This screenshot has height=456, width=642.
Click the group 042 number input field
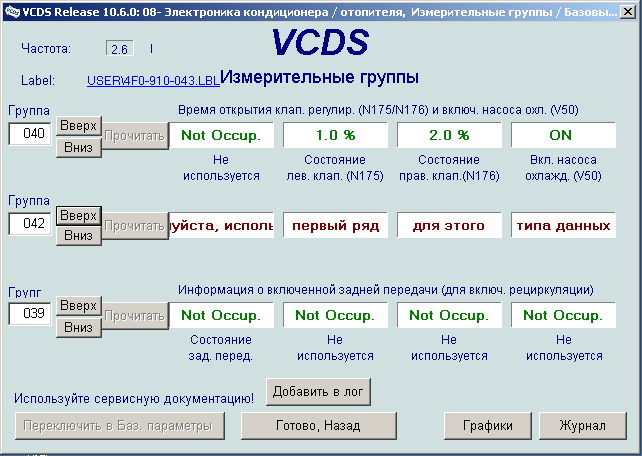(30, 223)
